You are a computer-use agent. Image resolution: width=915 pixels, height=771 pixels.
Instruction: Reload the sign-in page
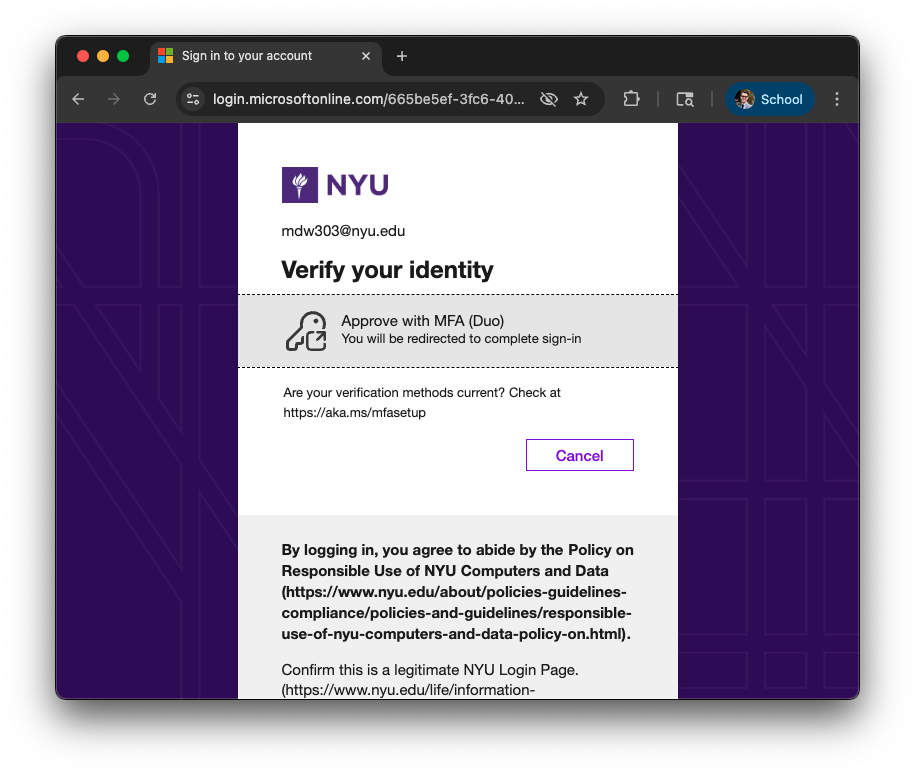point(150,99)
